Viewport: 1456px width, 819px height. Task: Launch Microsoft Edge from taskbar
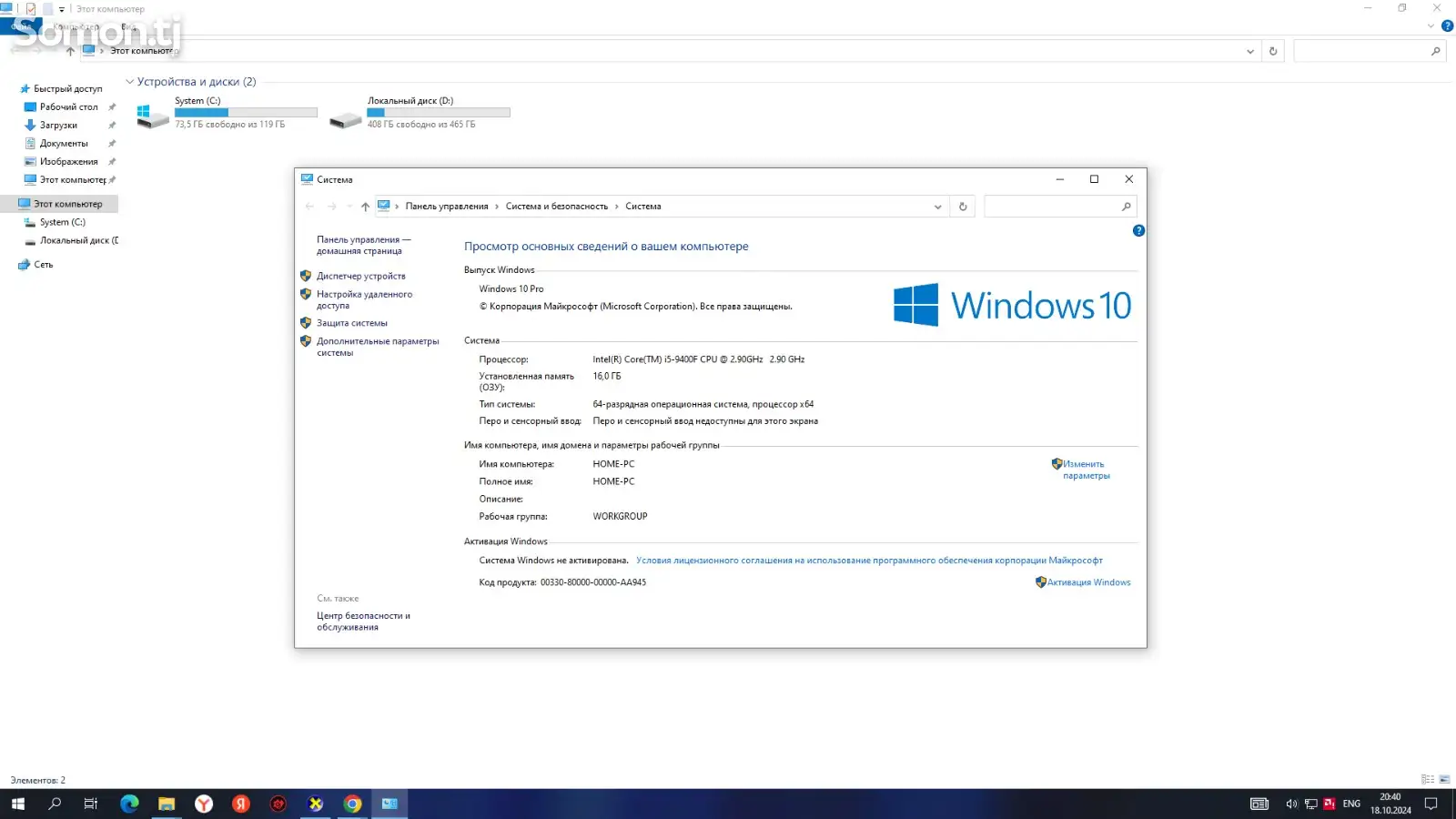coord(129,804)
